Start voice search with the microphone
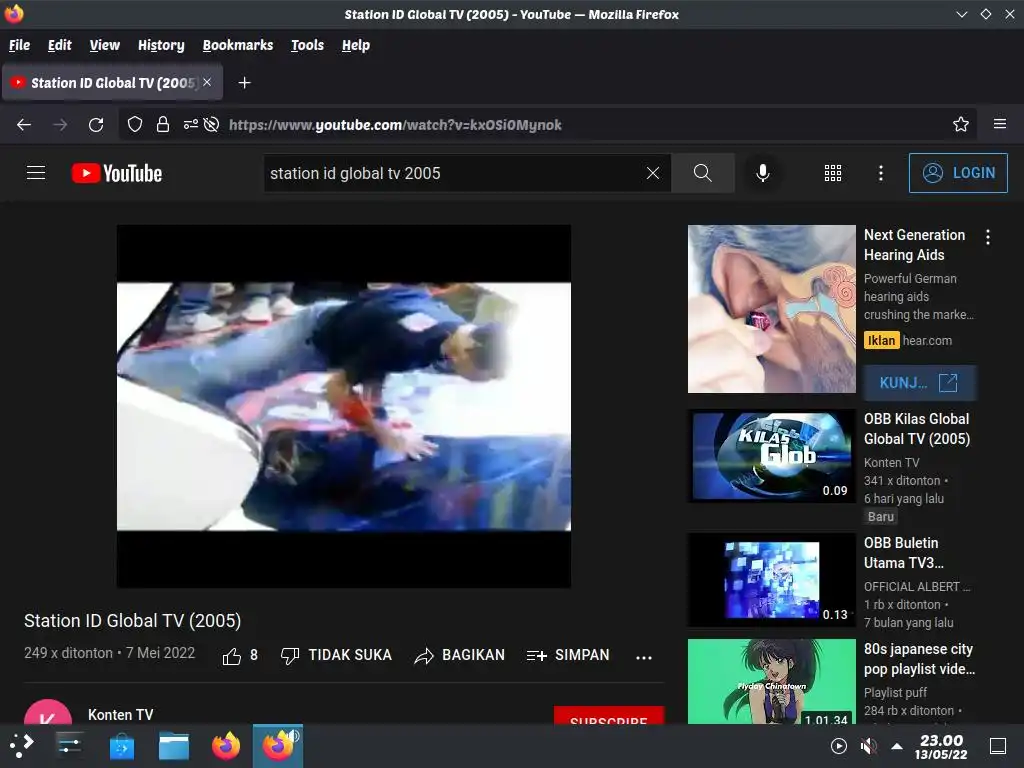 [x=762, y=173]
